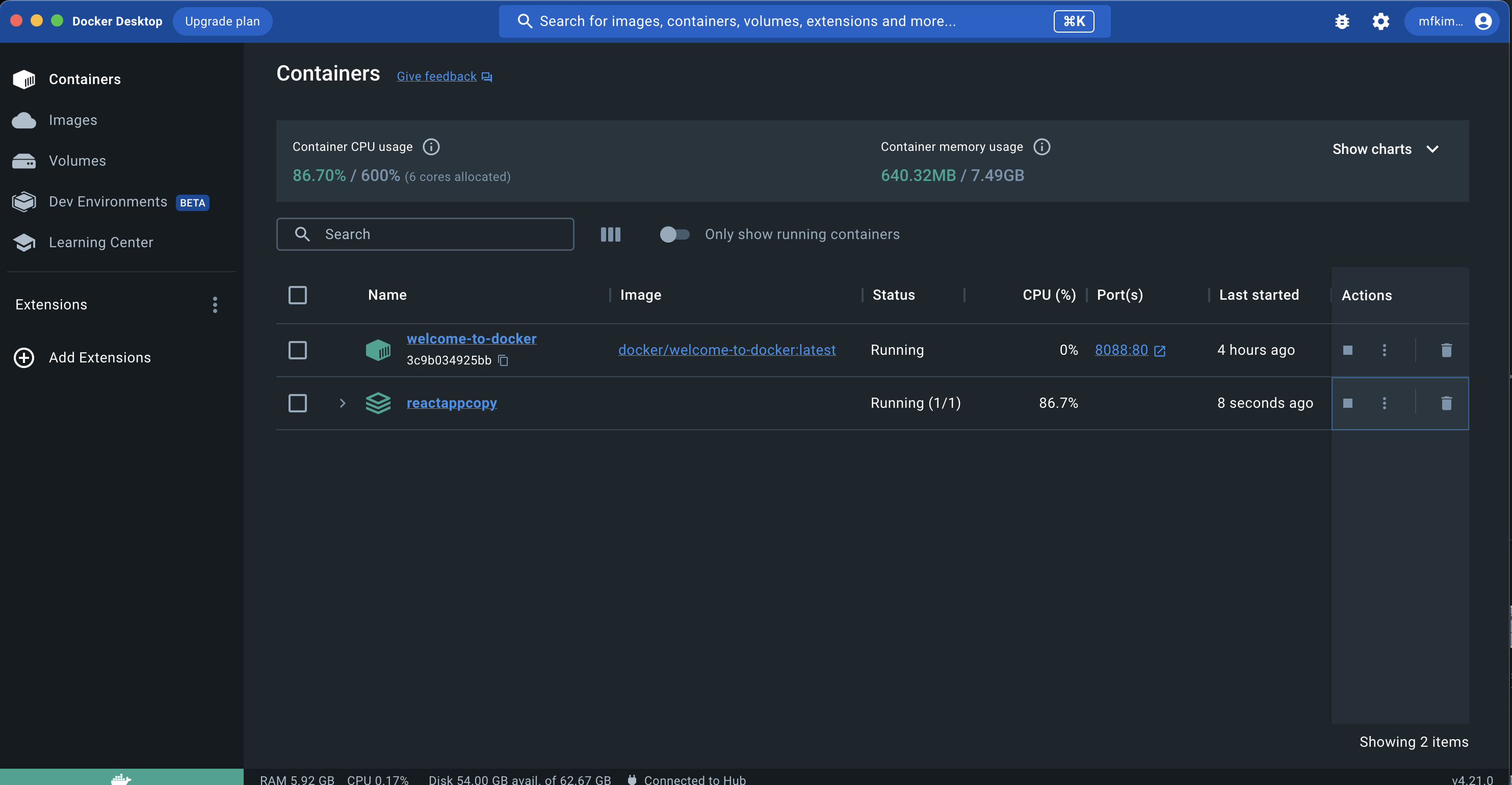Viewport: 1512px width, 785px height.
Task: Go to Images in sidebar
Action: 73,120
